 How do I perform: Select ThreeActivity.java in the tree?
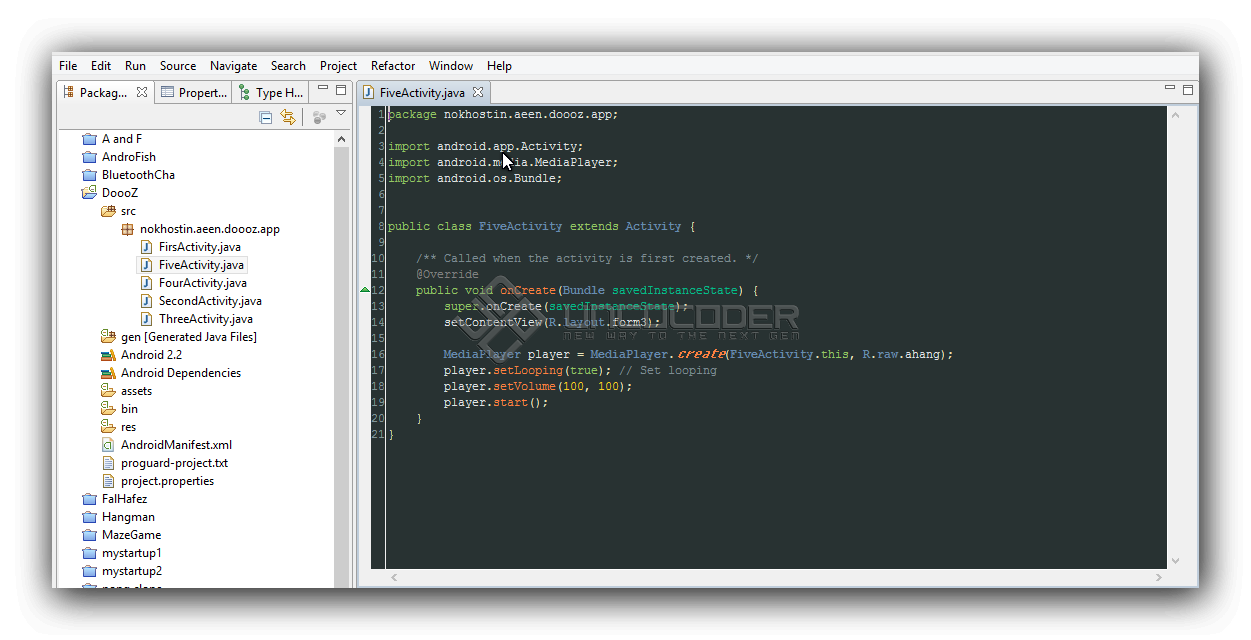pyautogui.click(x=206, y=319)
